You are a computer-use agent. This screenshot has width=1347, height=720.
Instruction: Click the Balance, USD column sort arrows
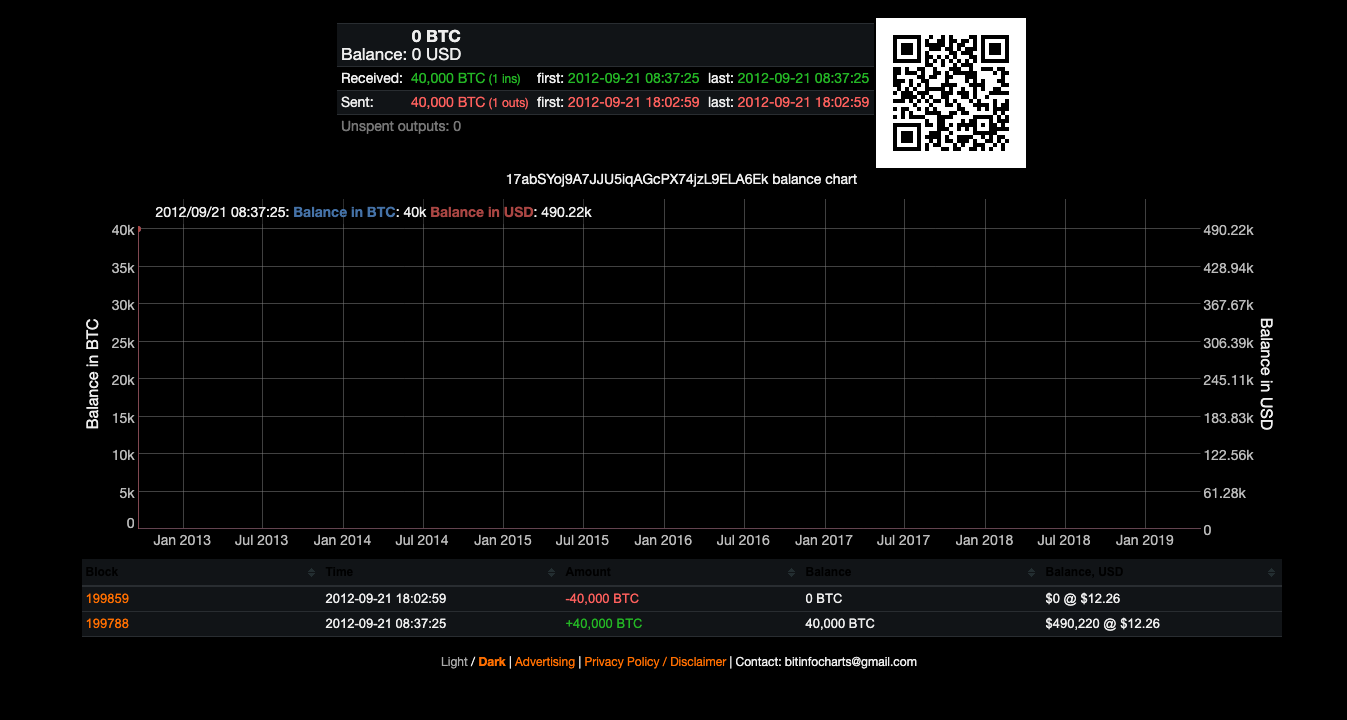(x=1271, y=572)
